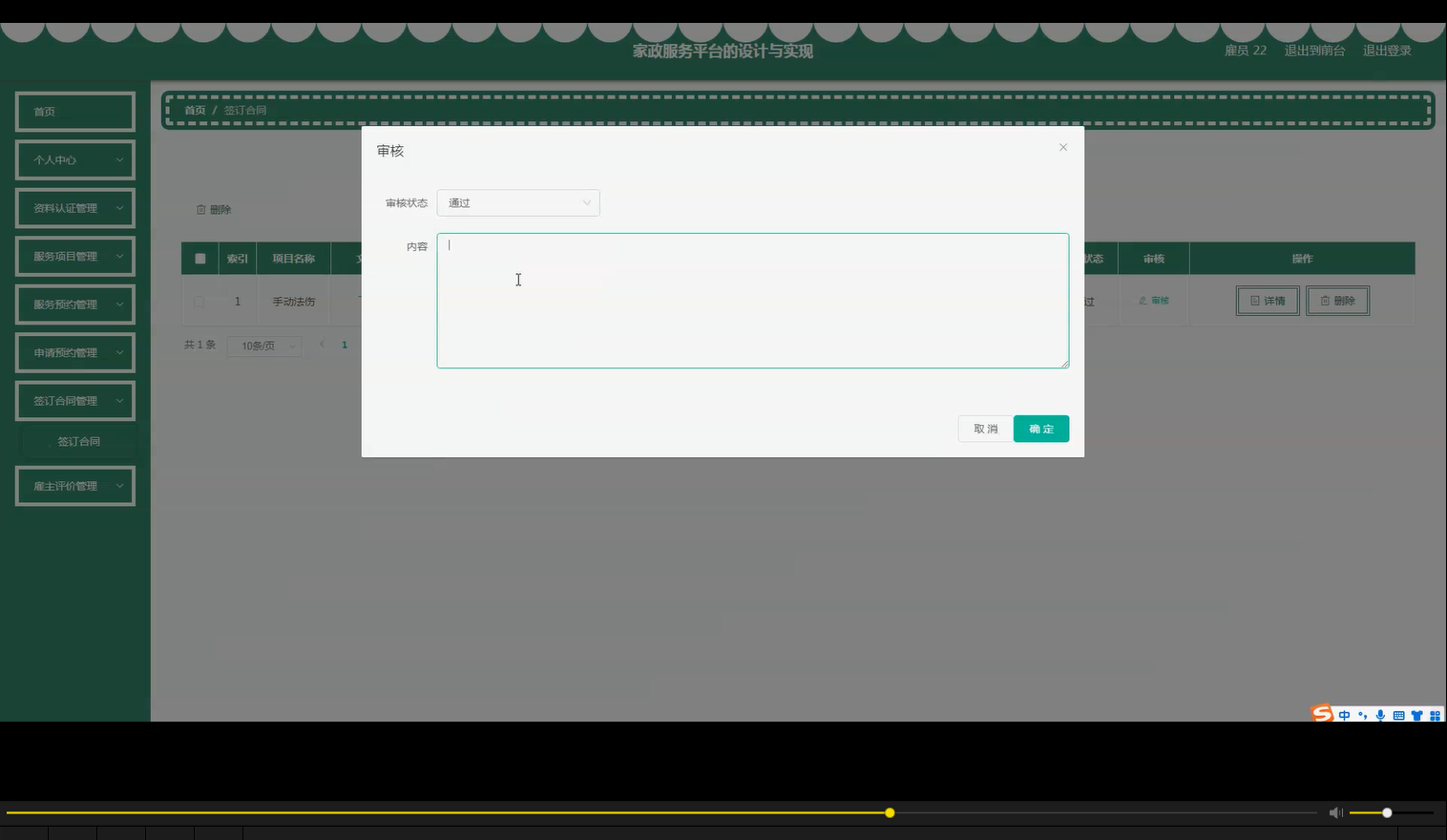Seek the video progress bar handle
The width and height of the screenshot is (1447, 840).
[x=890, y=813]
